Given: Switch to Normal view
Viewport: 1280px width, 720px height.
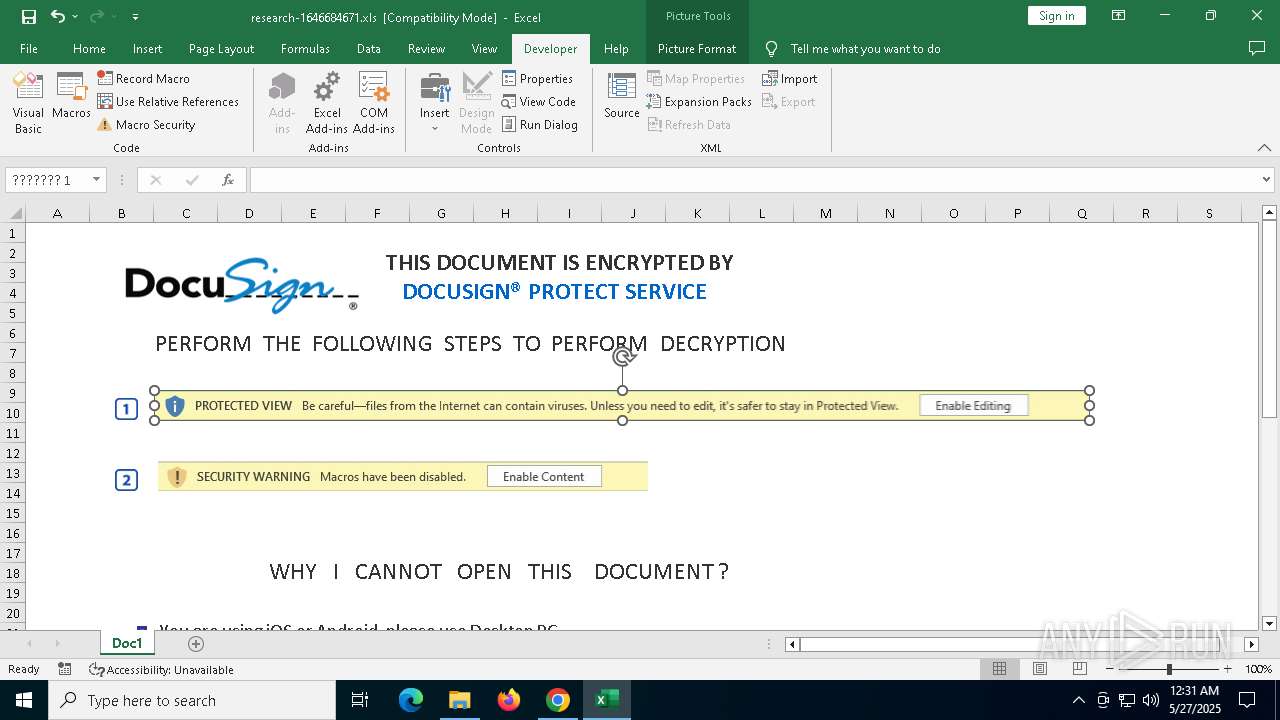Looking at the screenshot, I should (x=999, y=669).
